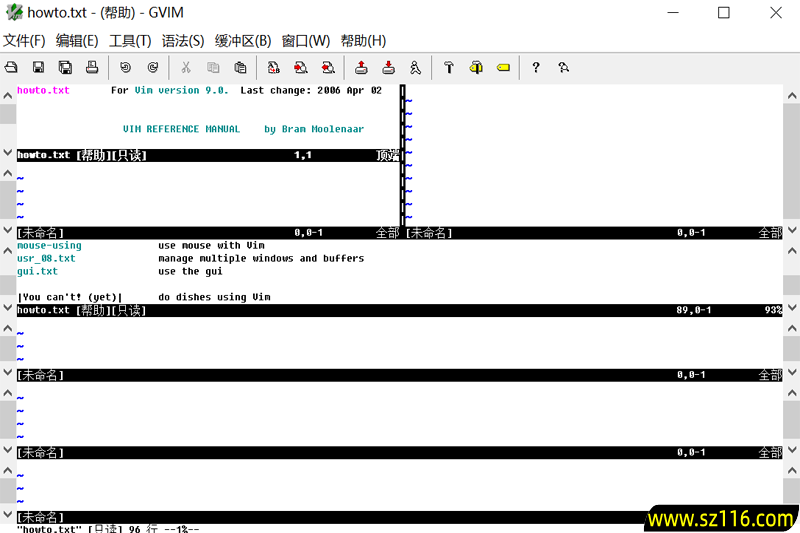Click the GVIM application icon in title bar

(x=14, y=12)
